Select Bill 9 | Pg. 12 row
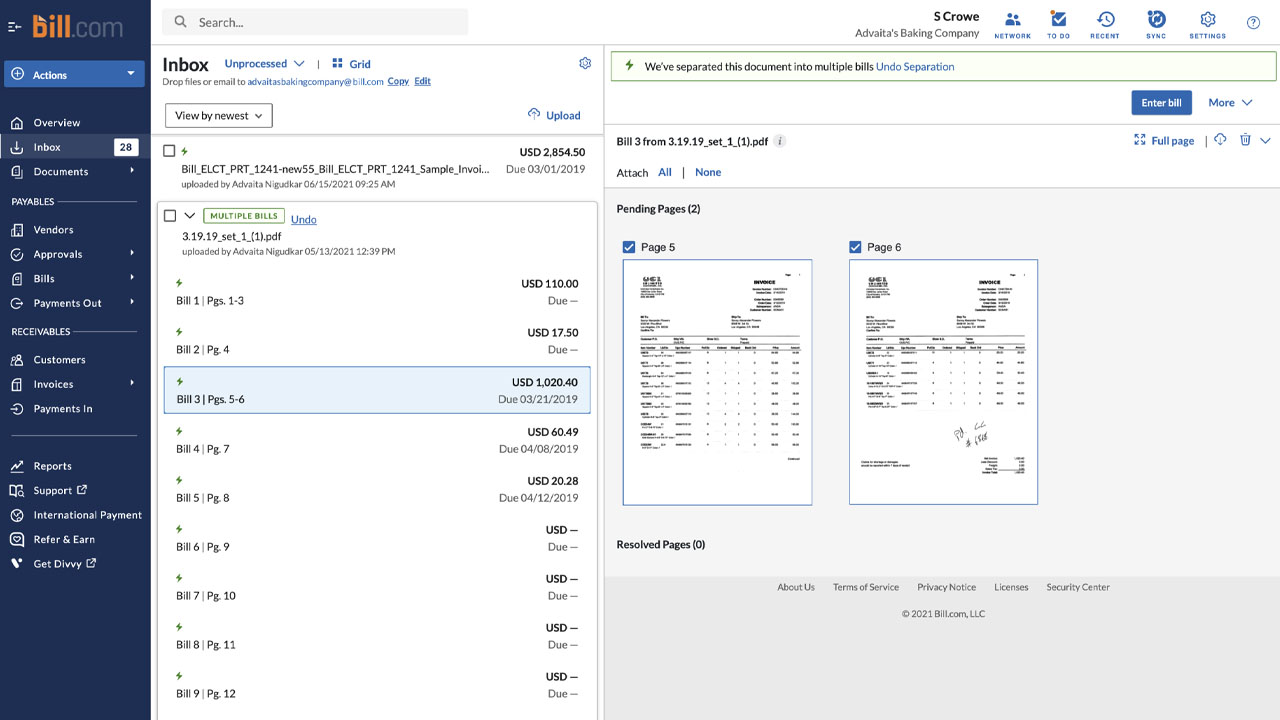The height and width of the screenshot is (720, 1280). tap(377, 685)
